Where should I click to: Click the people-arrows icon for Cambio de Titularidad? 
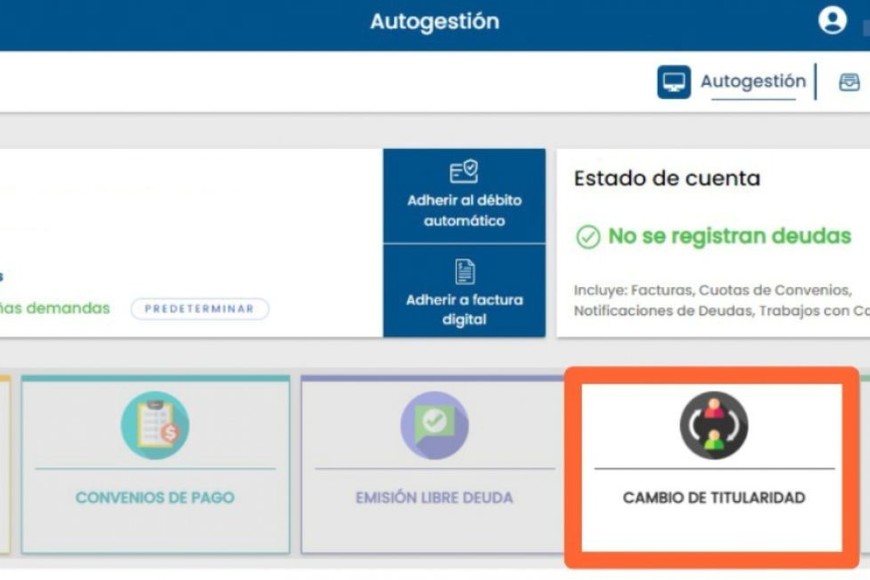(713, 424)
